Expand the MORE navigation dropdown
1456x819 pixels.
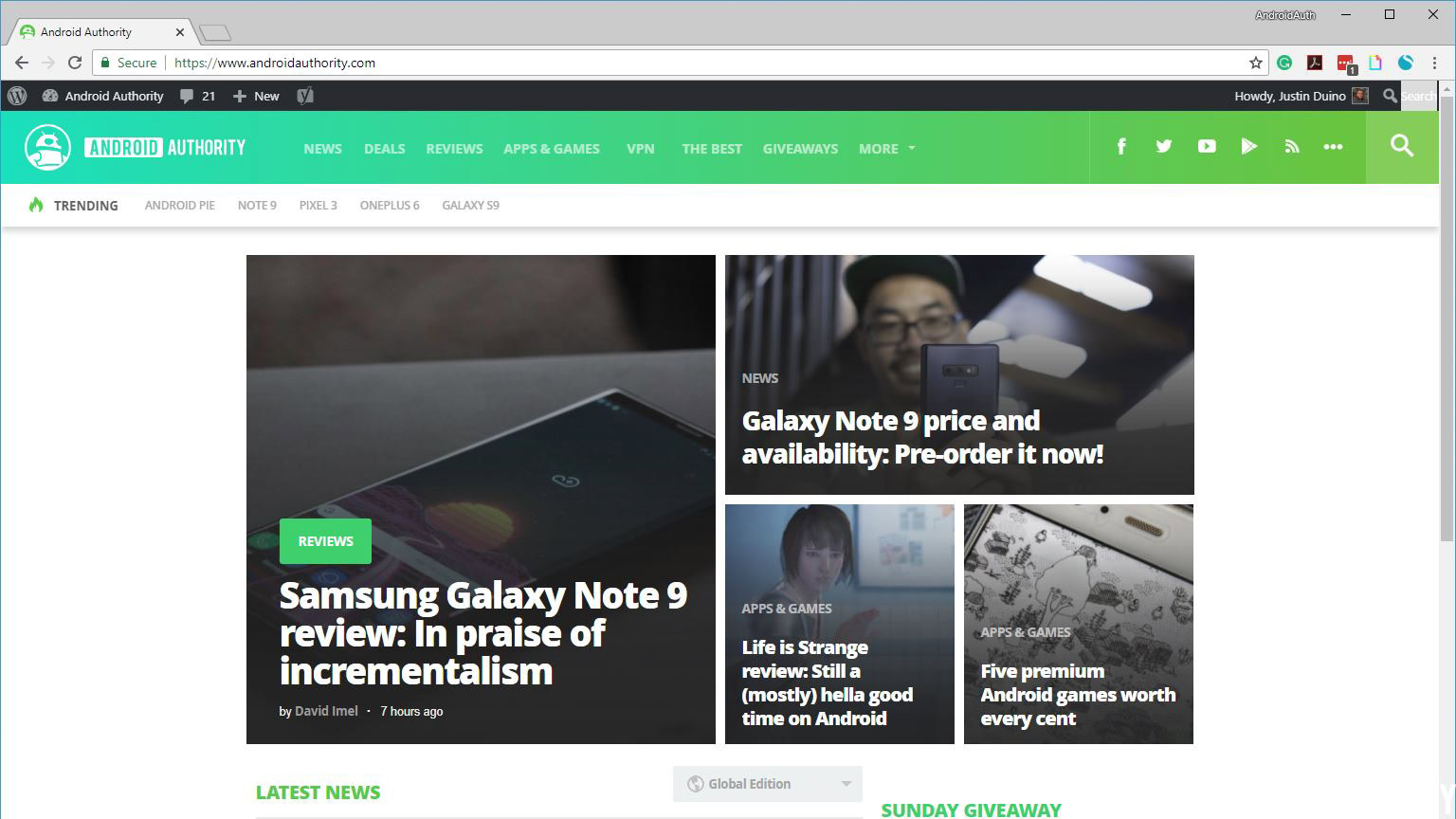887,148
